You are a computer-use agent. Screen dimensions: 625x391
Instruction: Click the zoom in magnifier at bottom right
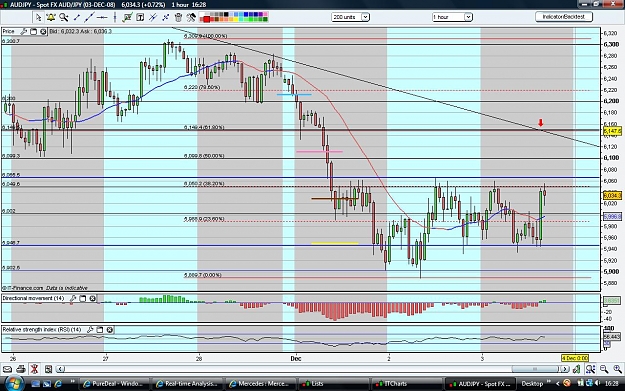pyautogui.click(x=617, y=369)
